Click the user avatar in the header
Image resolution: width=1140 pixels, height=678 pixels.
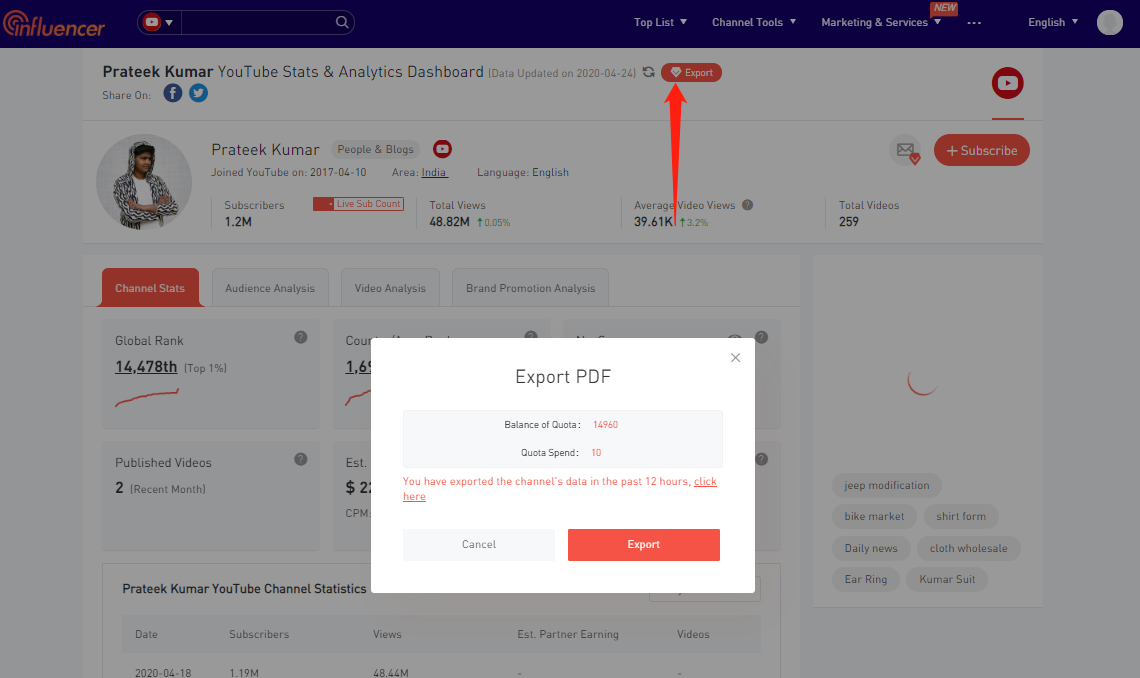pos(1109,23)
